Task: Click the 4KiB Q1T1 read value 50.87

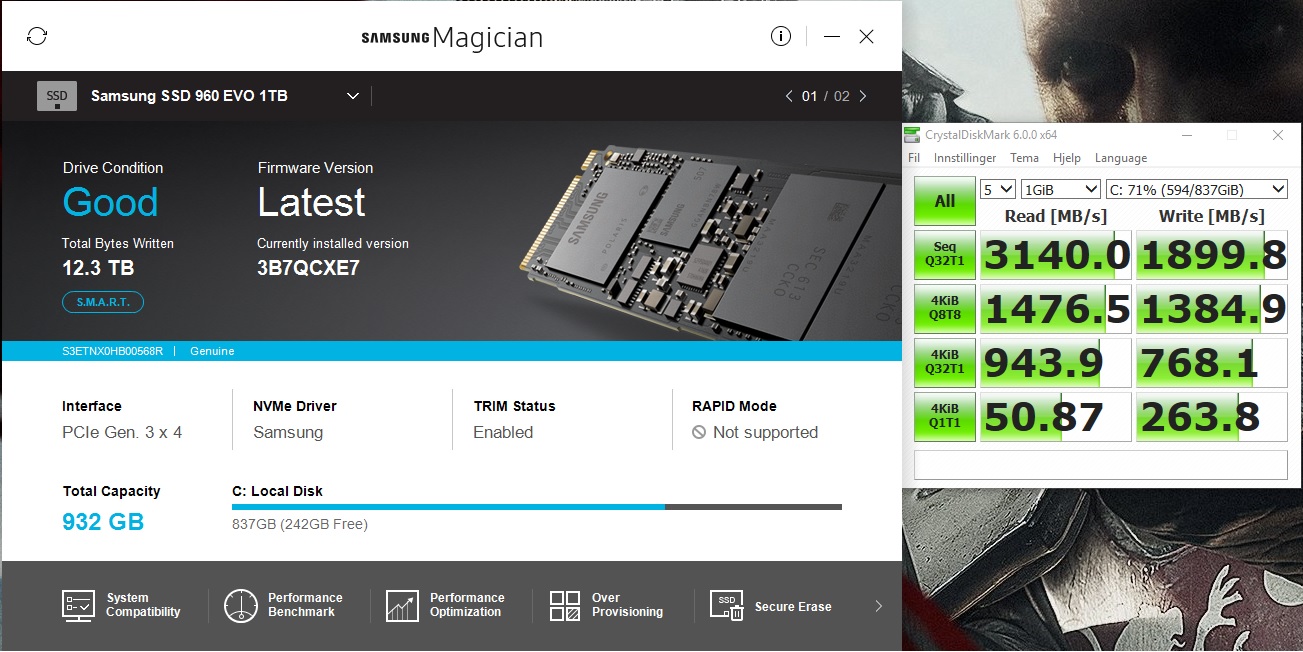Action: click(x=1056, y=417)
